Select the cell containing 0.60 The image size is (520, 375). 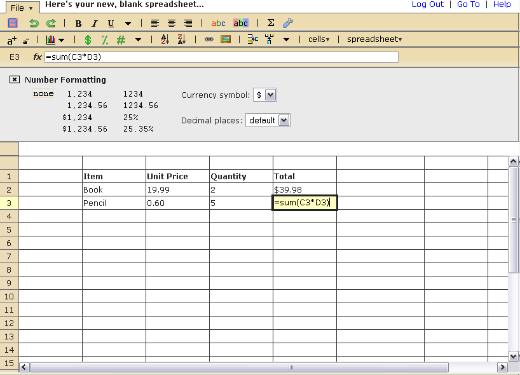pyautogui.click(x=177, y=203)
